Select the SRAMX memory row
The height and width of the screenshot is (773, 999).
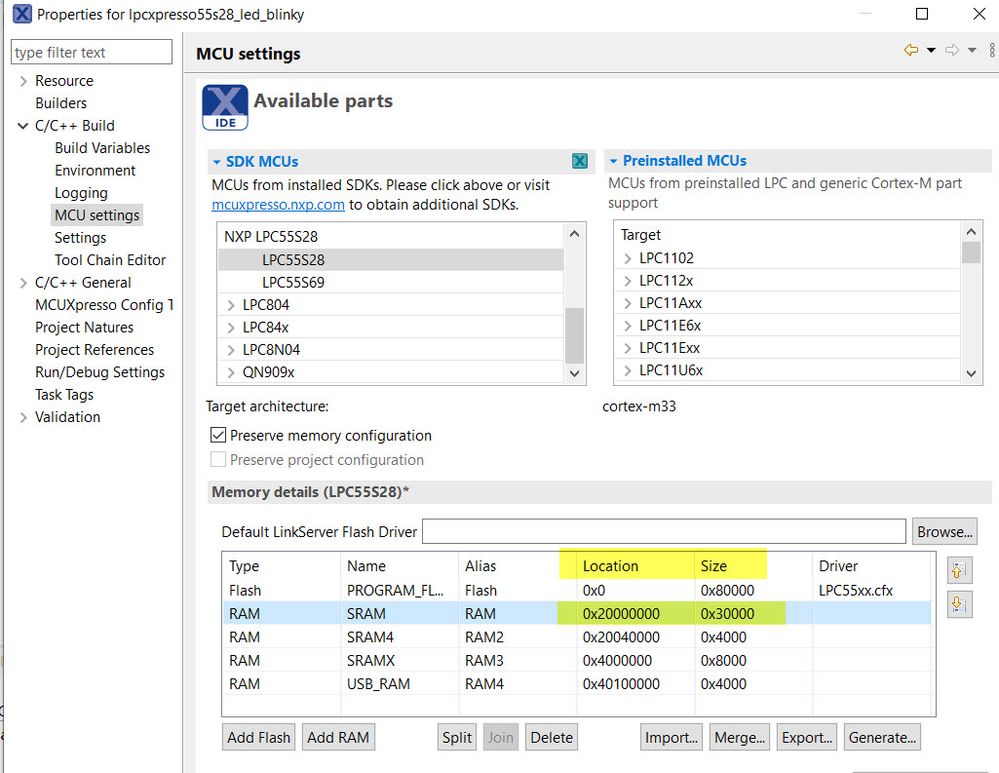pyautogui.click(x=576, y=660)
